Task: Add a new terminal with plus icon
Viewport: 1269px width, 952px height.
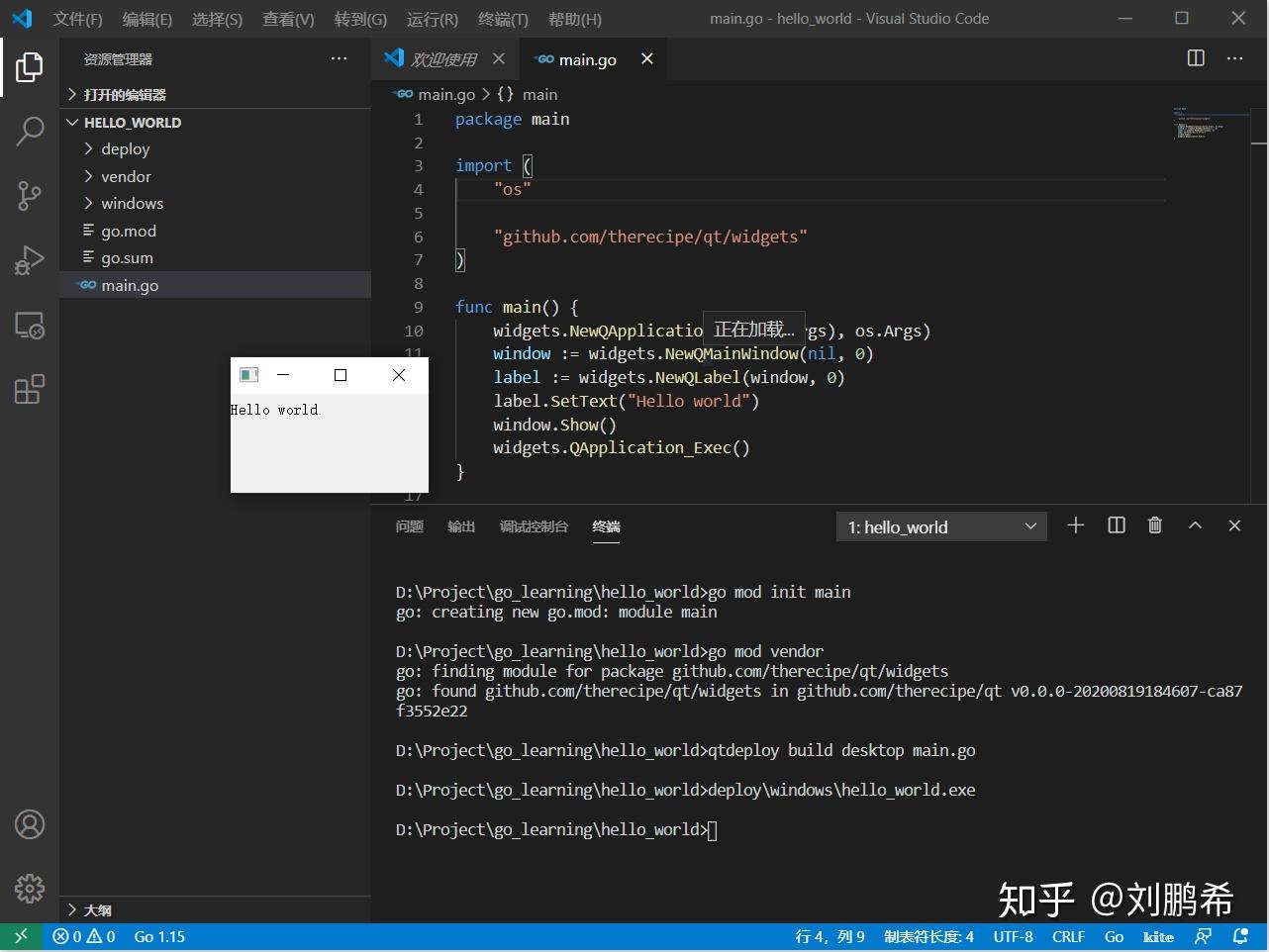Action: (x=1076, y=525)
